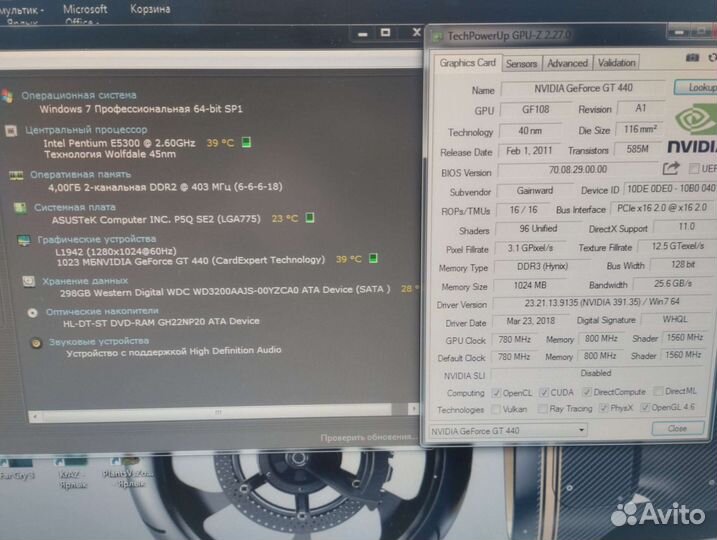Click ASUSTeK Computer INC. P5Q SE2 text
The width and height of the screenshot is (717, 540).
click(x=156, y=219)
